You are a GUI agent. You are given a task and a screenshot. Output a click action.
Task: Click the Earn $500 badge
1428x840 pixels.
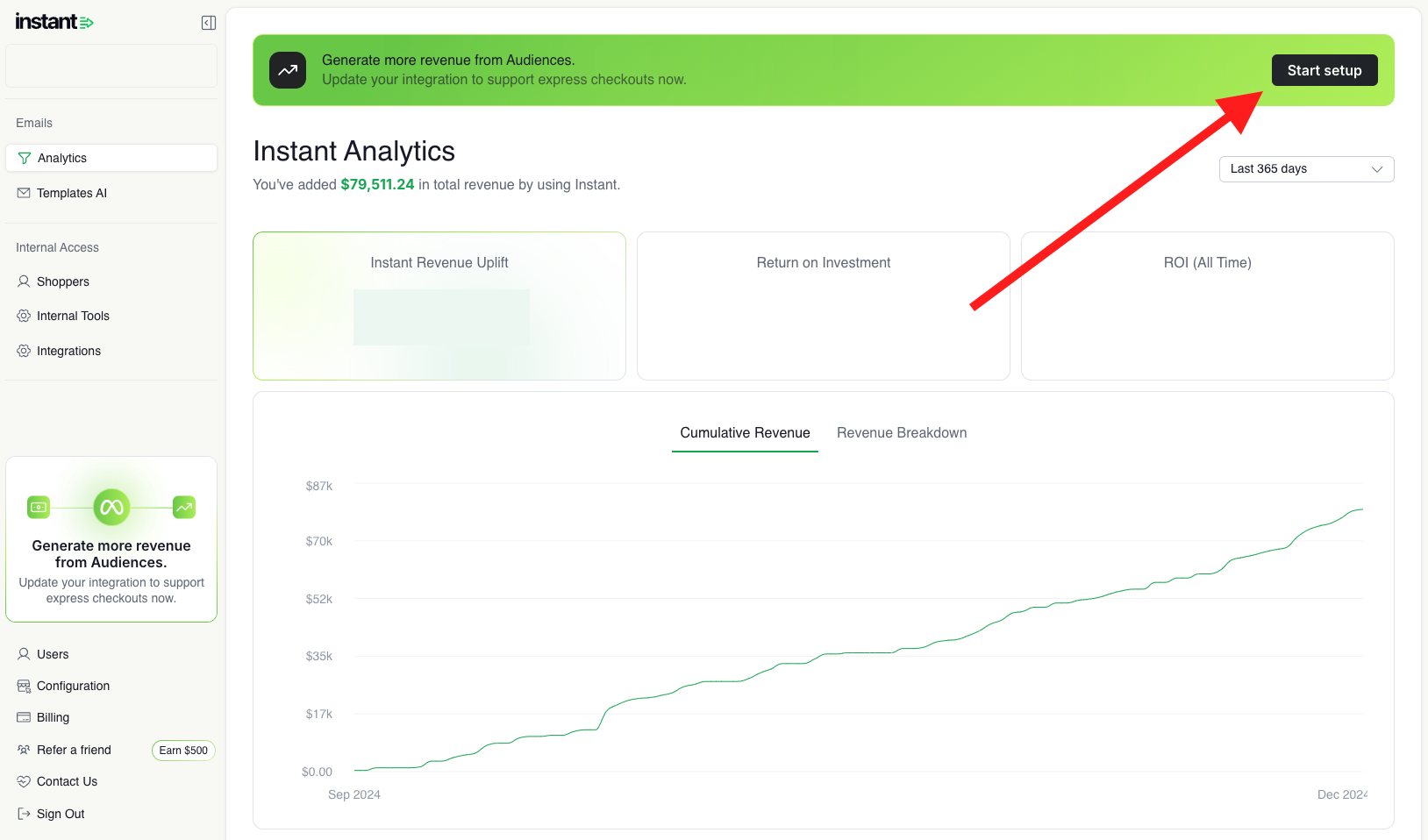[x=183, y=751]
